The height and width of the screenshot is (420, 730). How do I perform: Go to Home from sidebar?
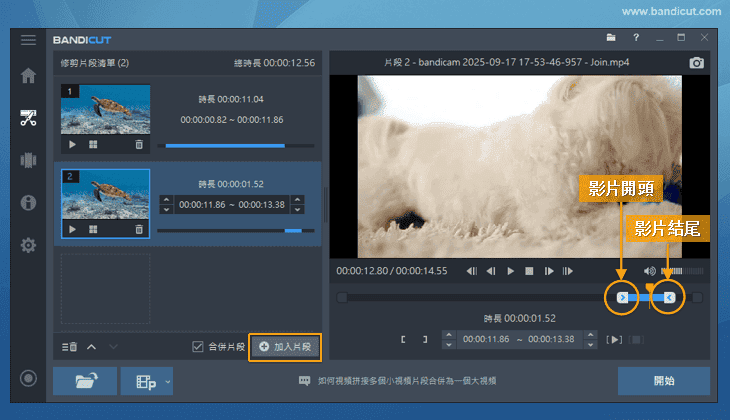click(28, 75)
